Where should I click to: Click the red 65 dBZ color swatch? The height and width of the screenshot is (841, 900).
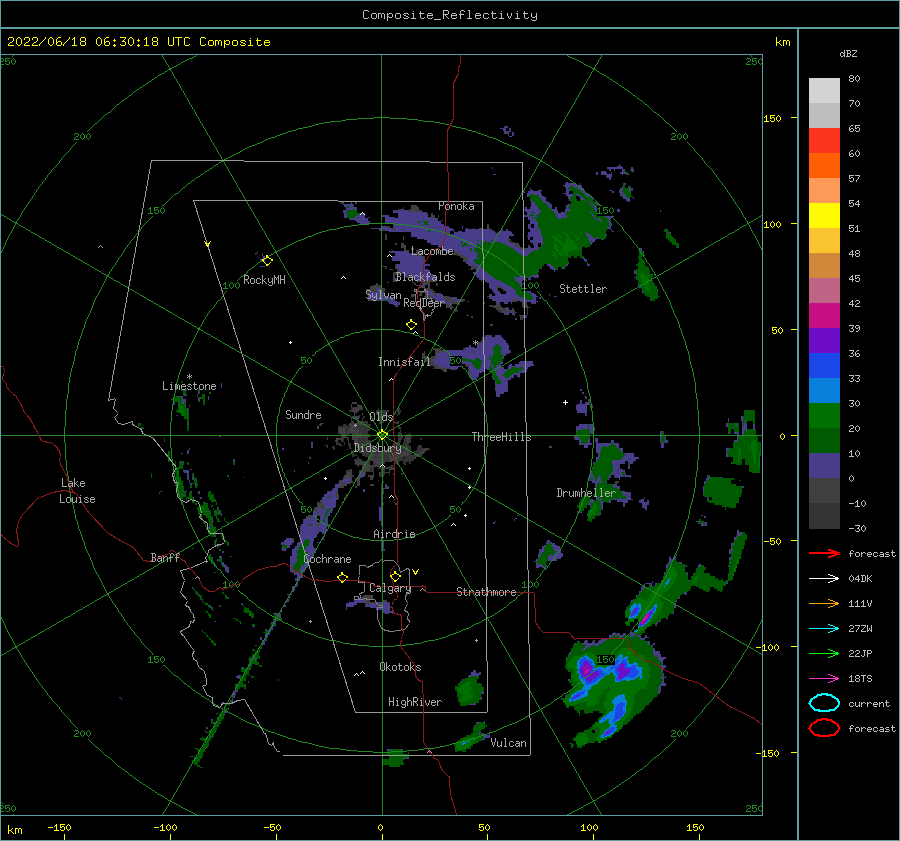pyautogui.click(x=824, y=140)
